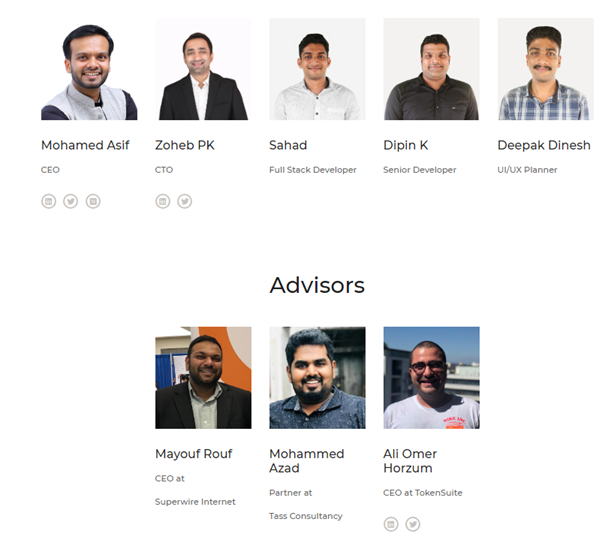
Task: Open Mohamed Asif's Twitter icon
Action: (x=71, y=201)
